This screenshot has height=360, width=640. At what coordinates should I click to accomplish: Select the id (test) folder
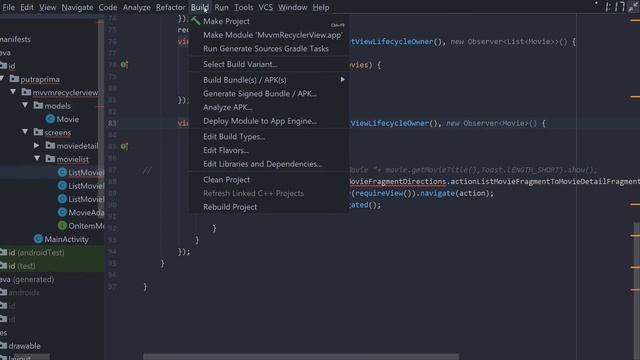[x=22, y=266]
